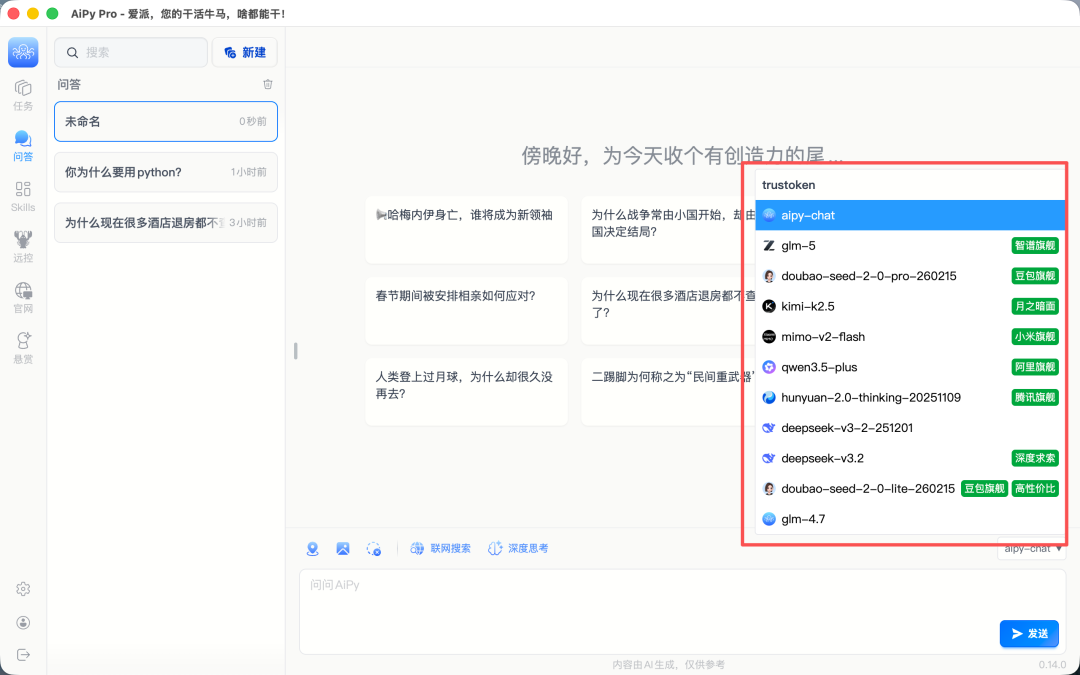Click the location pin icon above input

313,548
